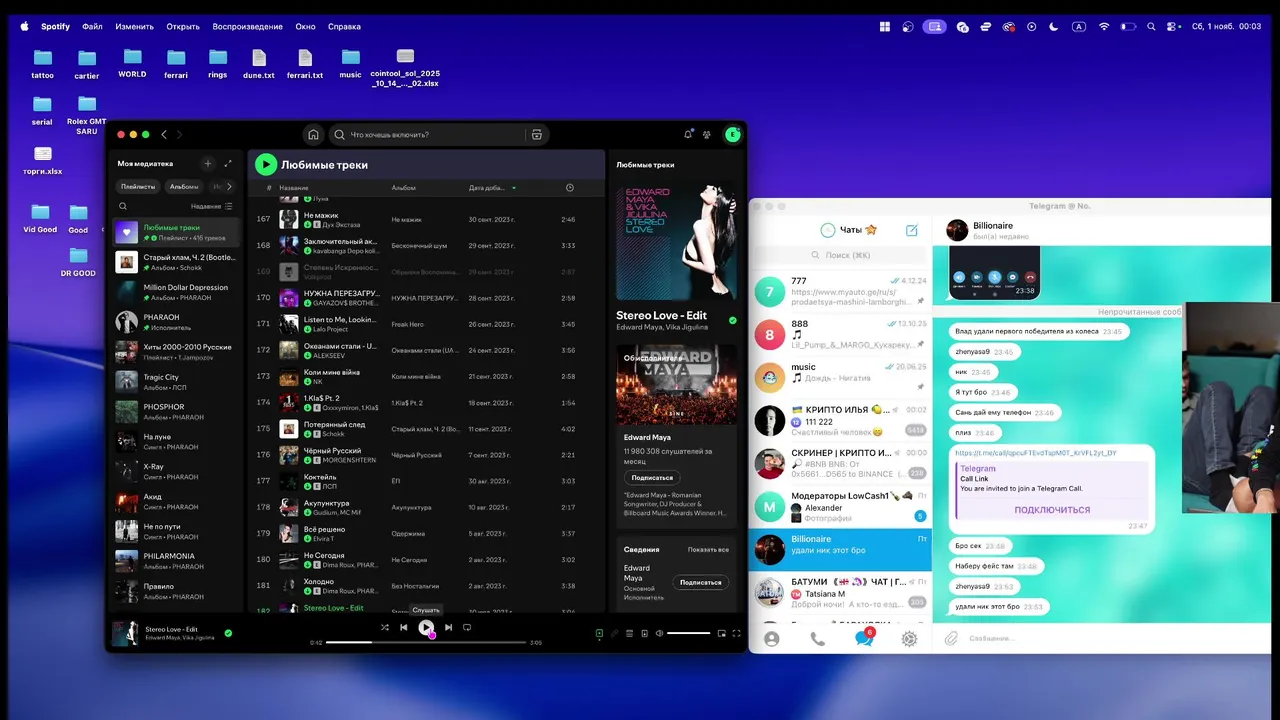Click the Stereo Love album cover in the side panel

(x=676, y=242)
